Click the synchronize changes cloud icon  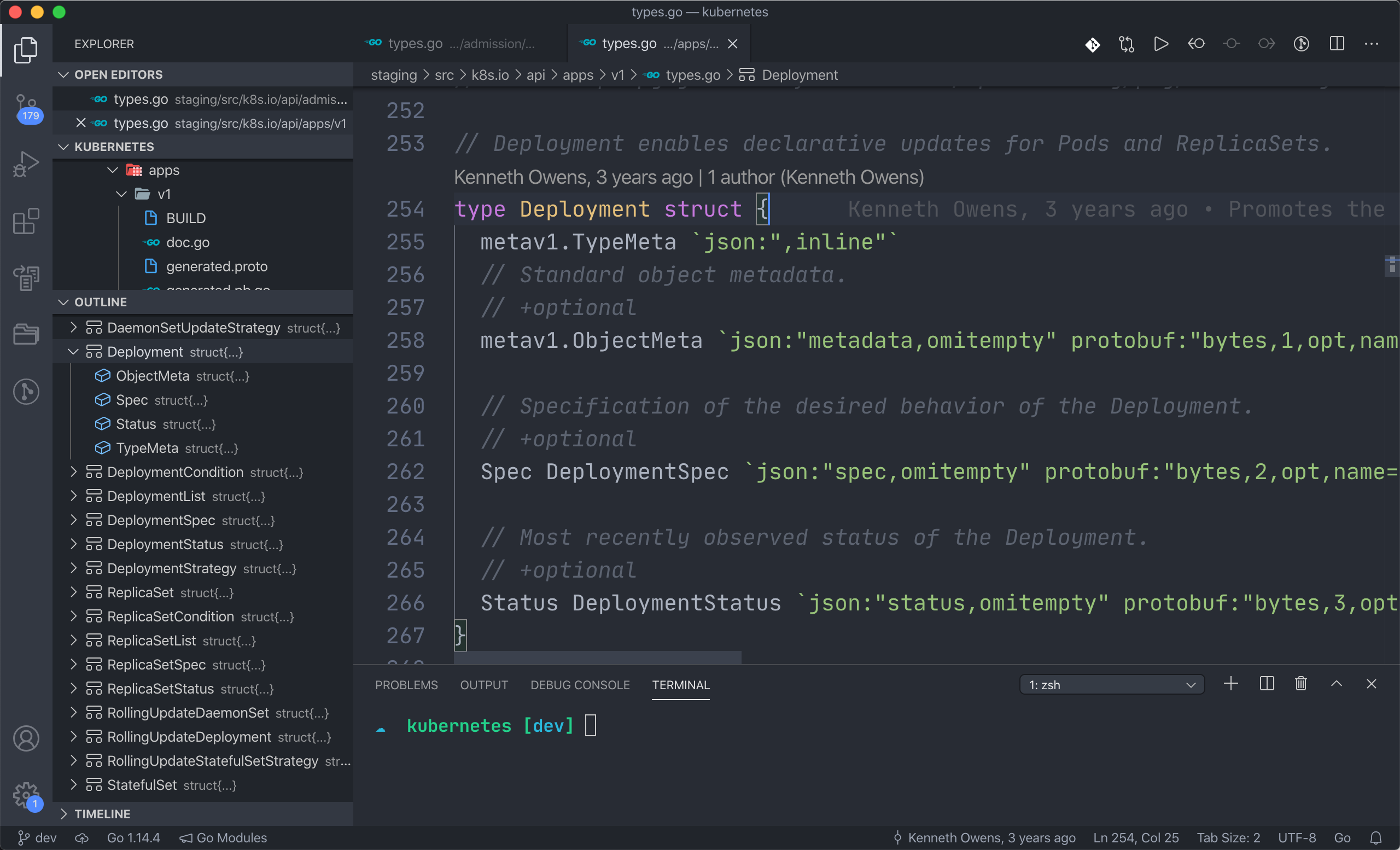[82, 837]
